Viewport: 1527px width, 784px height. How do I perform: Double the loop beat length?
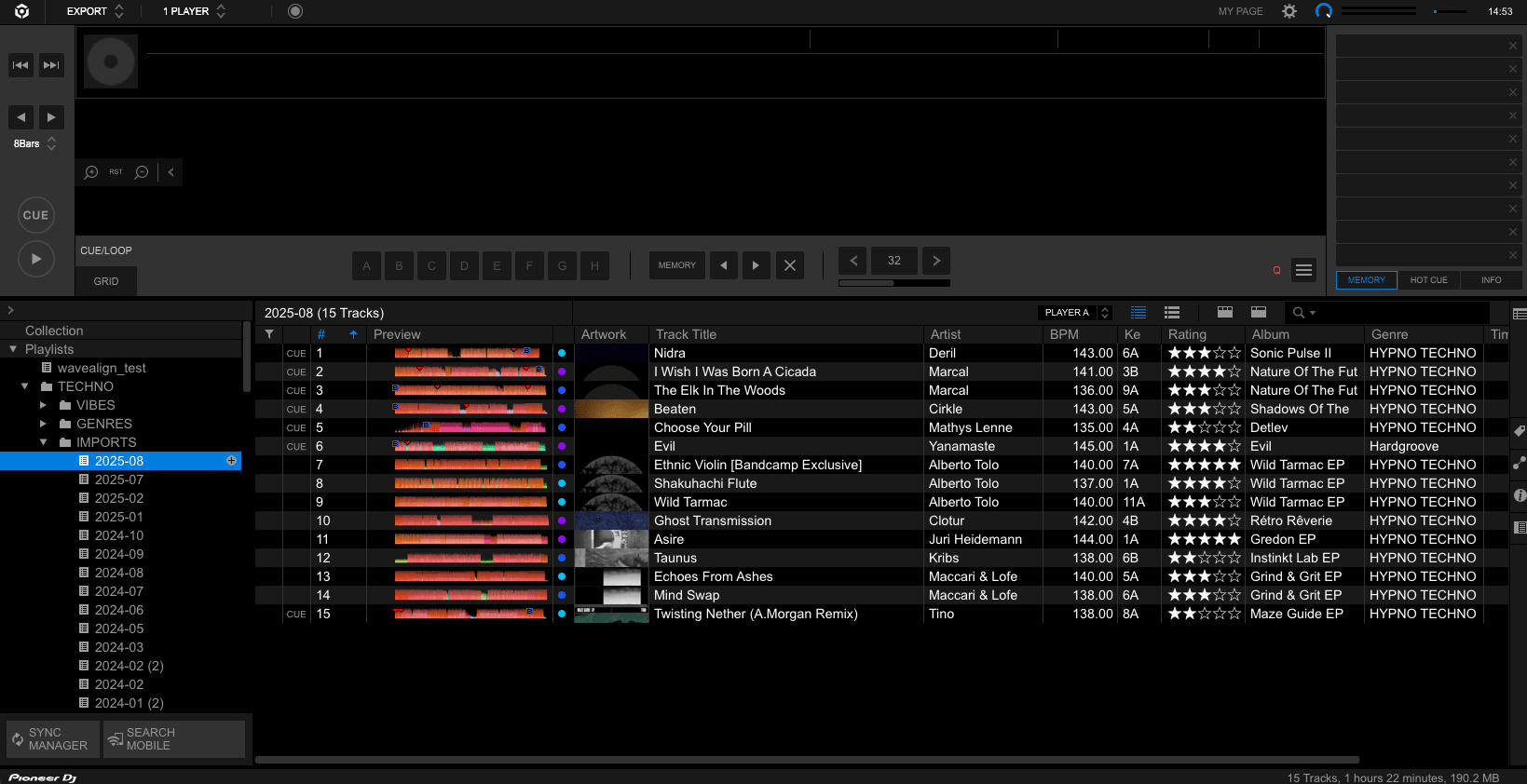[x=936, y=261]
